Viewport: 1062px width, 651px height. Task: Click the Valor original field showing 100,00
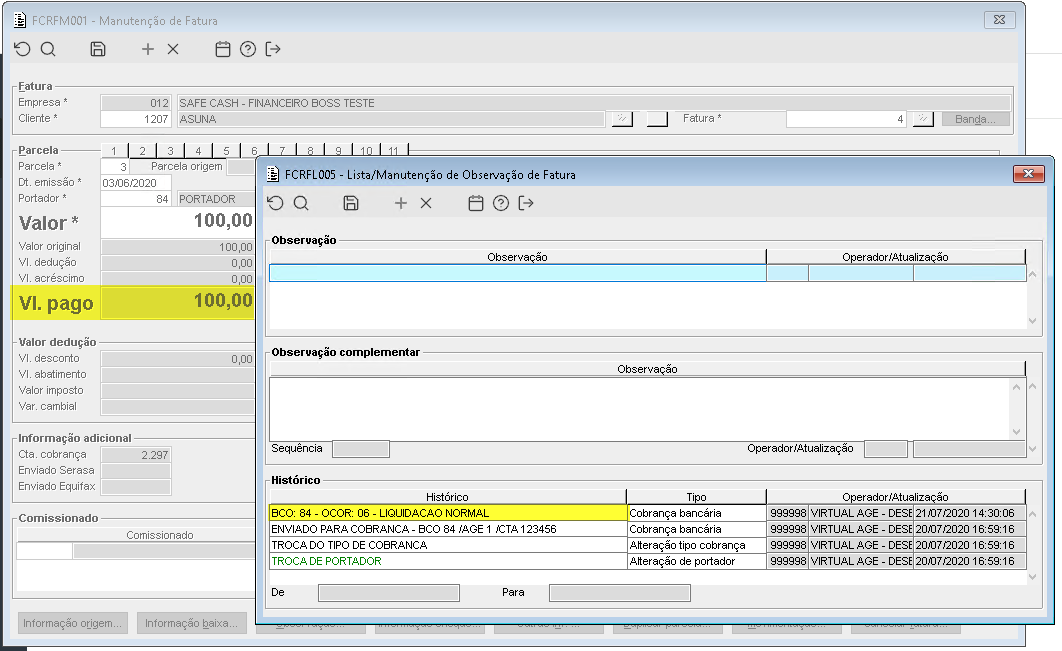point(177,247)
